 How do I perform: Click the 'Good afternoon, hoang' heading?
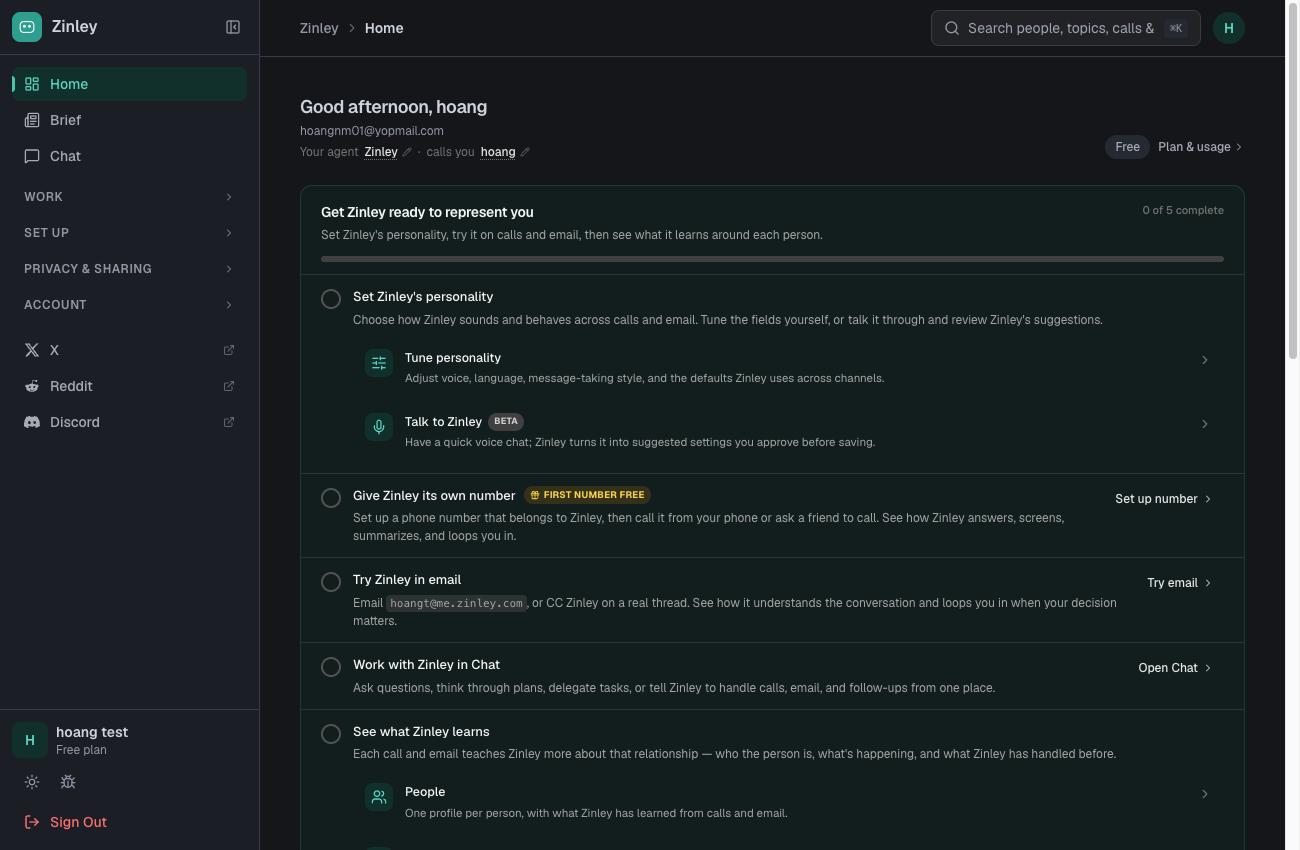(x=394, y=107)
